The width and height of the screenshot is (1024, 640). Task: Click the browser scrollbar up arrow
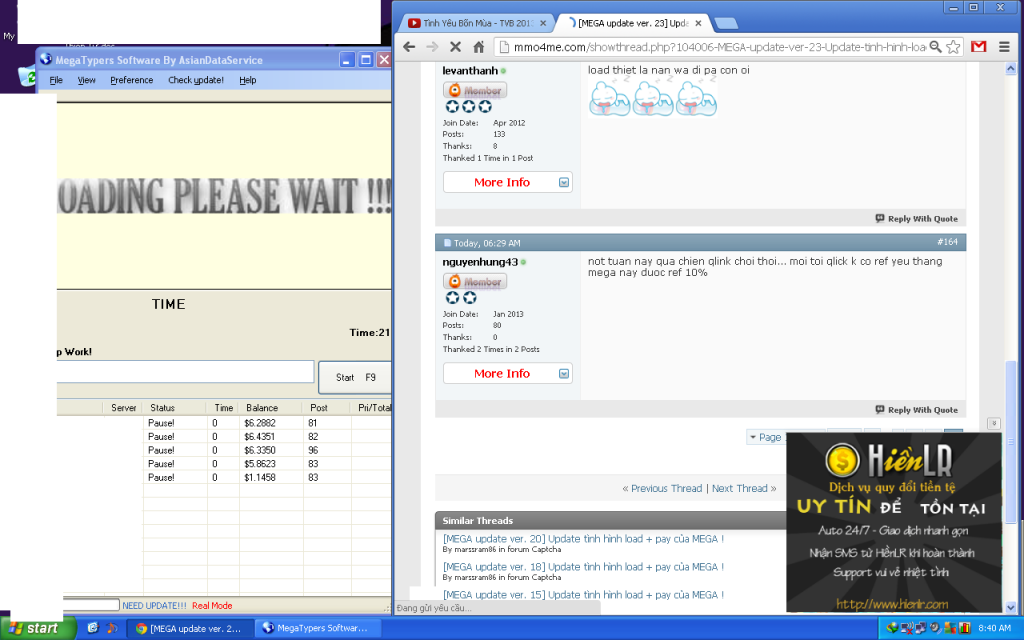tap(1010, 69)
